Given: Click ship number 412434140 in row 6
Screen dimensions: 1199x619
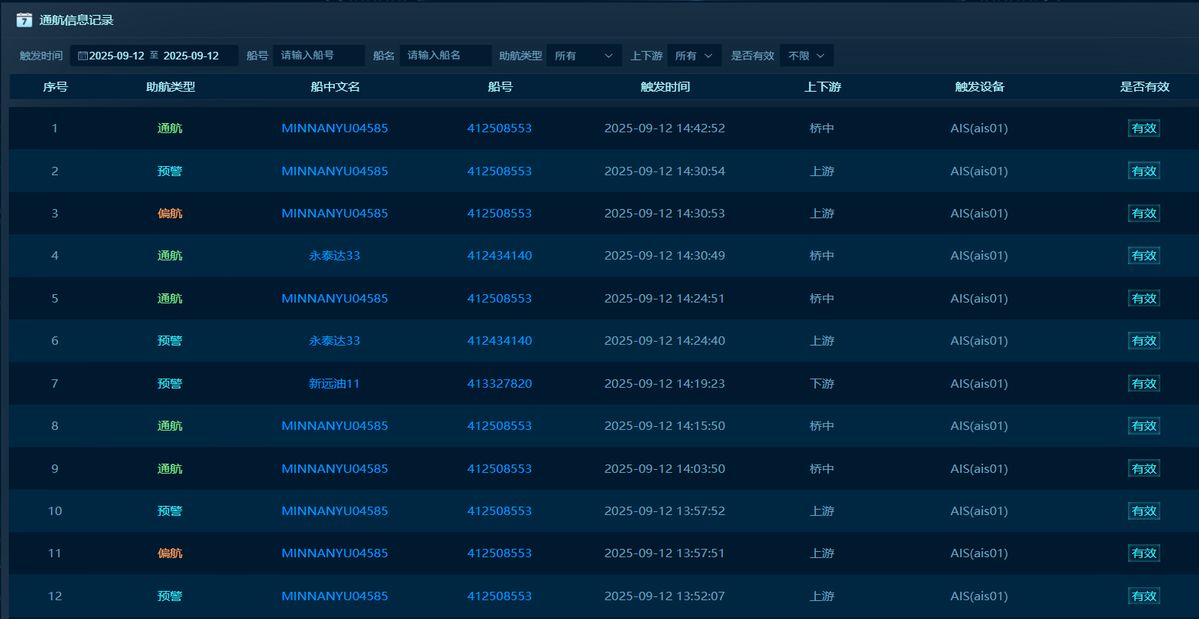Looking at the screenshot, I should click(x=499, y=341).
